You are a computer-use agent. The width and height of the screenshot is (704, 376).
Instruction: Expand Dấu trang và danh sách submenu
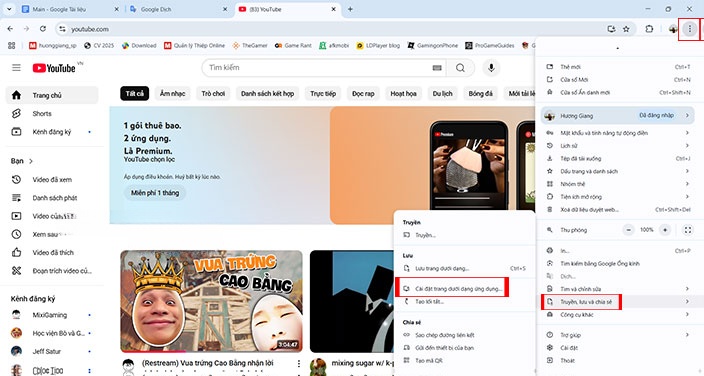point(687,171)
